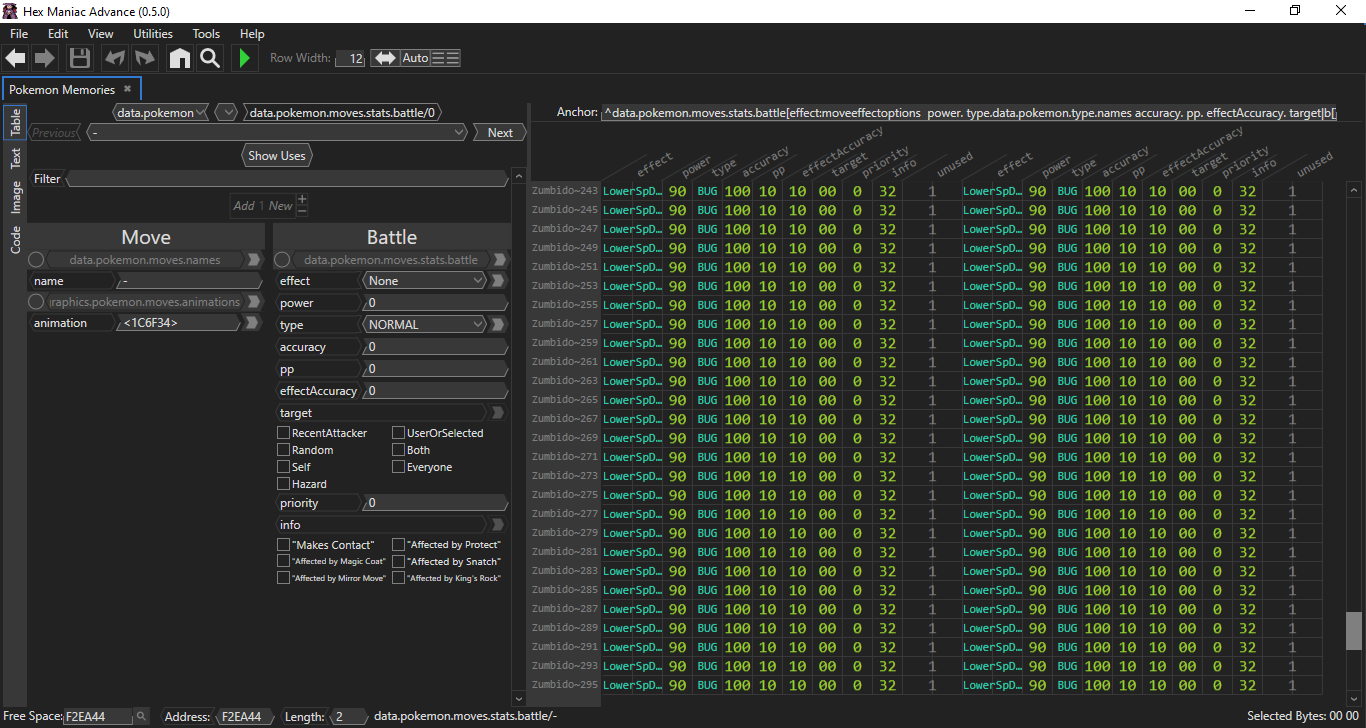
Task: Click the Next button
Action: click(500, 133)
